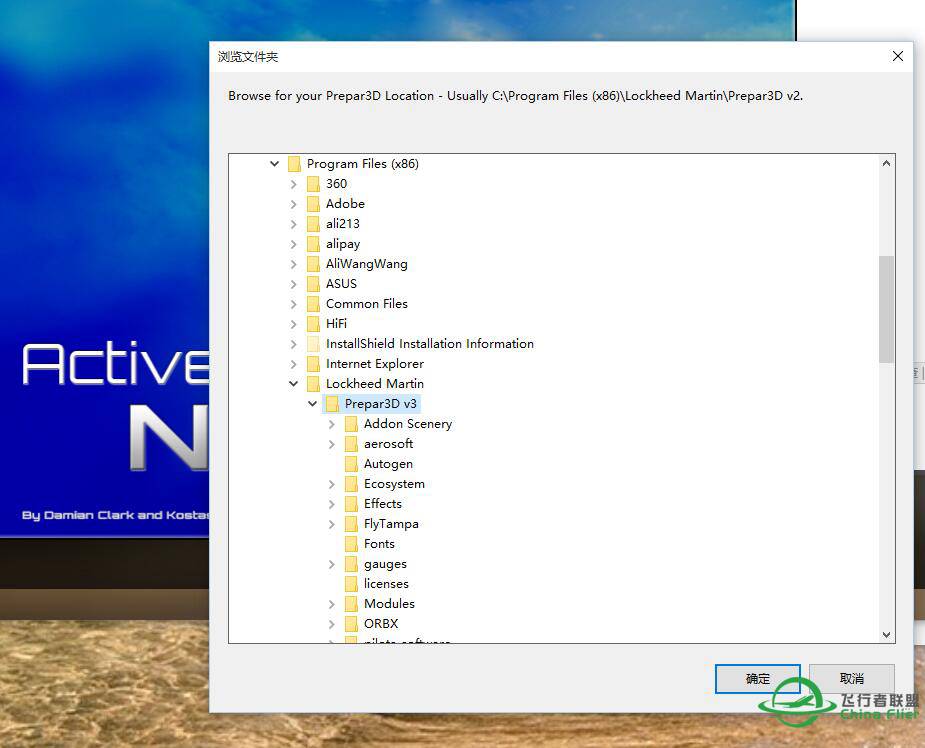Expand the FlyTampa folder arrow
This screenshot has height=748, width=925.
click(332, 524)
